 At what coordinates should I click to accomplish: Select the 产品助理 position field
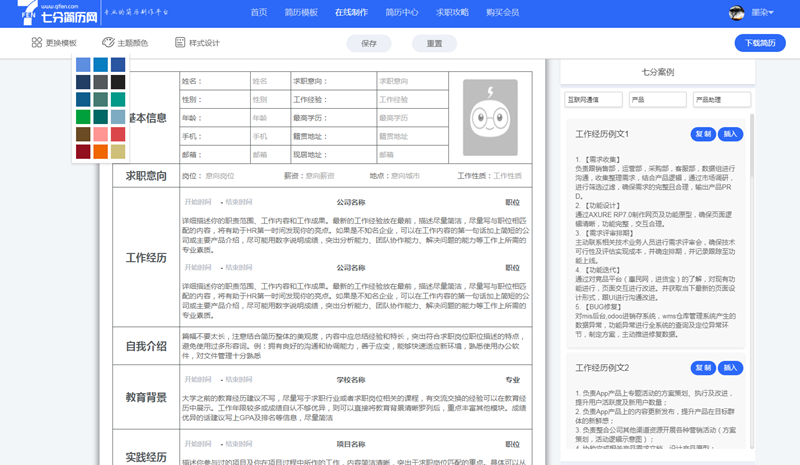tap(722, 100)
